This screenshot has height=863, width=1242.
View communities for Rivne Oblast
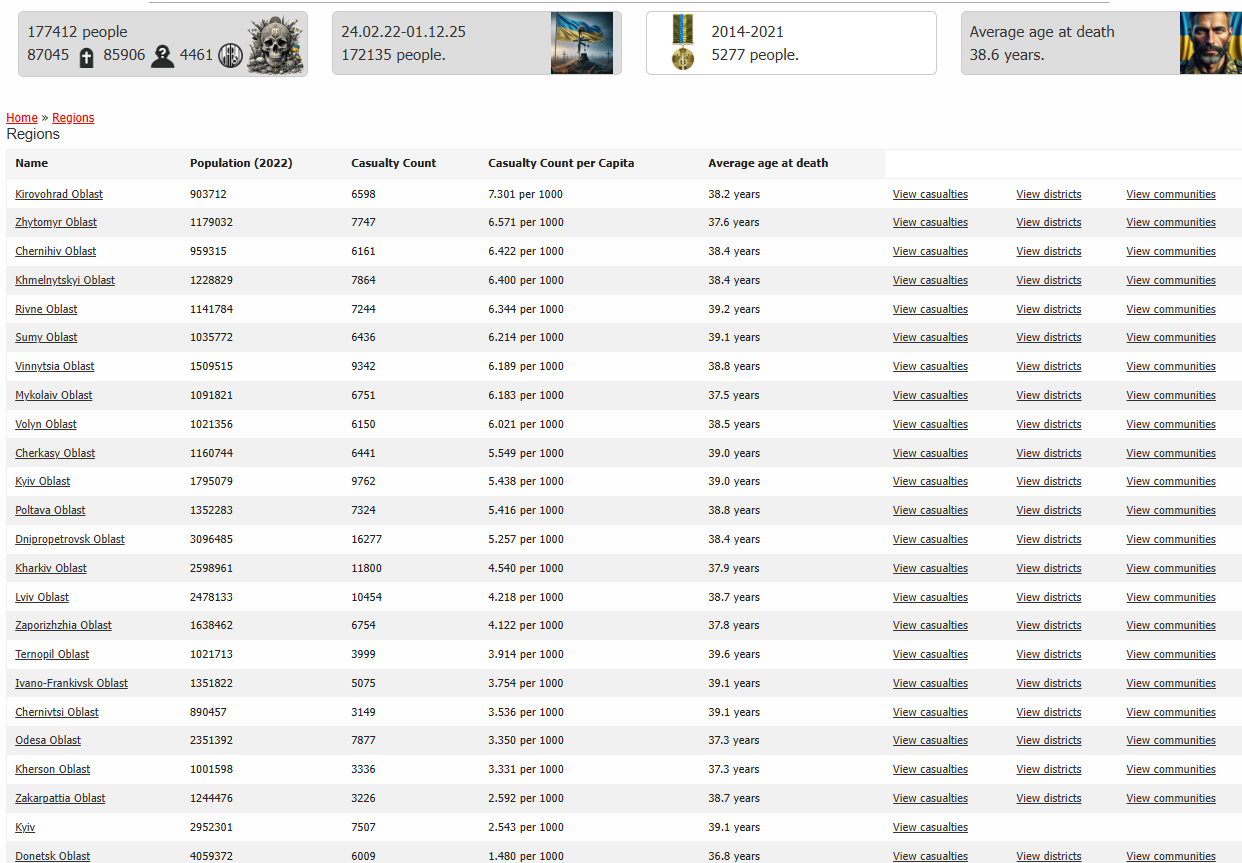(x=1170, y=309)
